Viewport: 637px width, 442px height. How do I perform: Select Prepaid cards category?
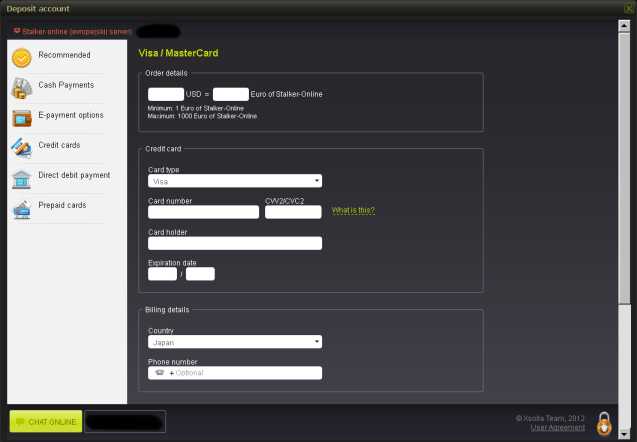pyautogui.click(x=62, y=205)
